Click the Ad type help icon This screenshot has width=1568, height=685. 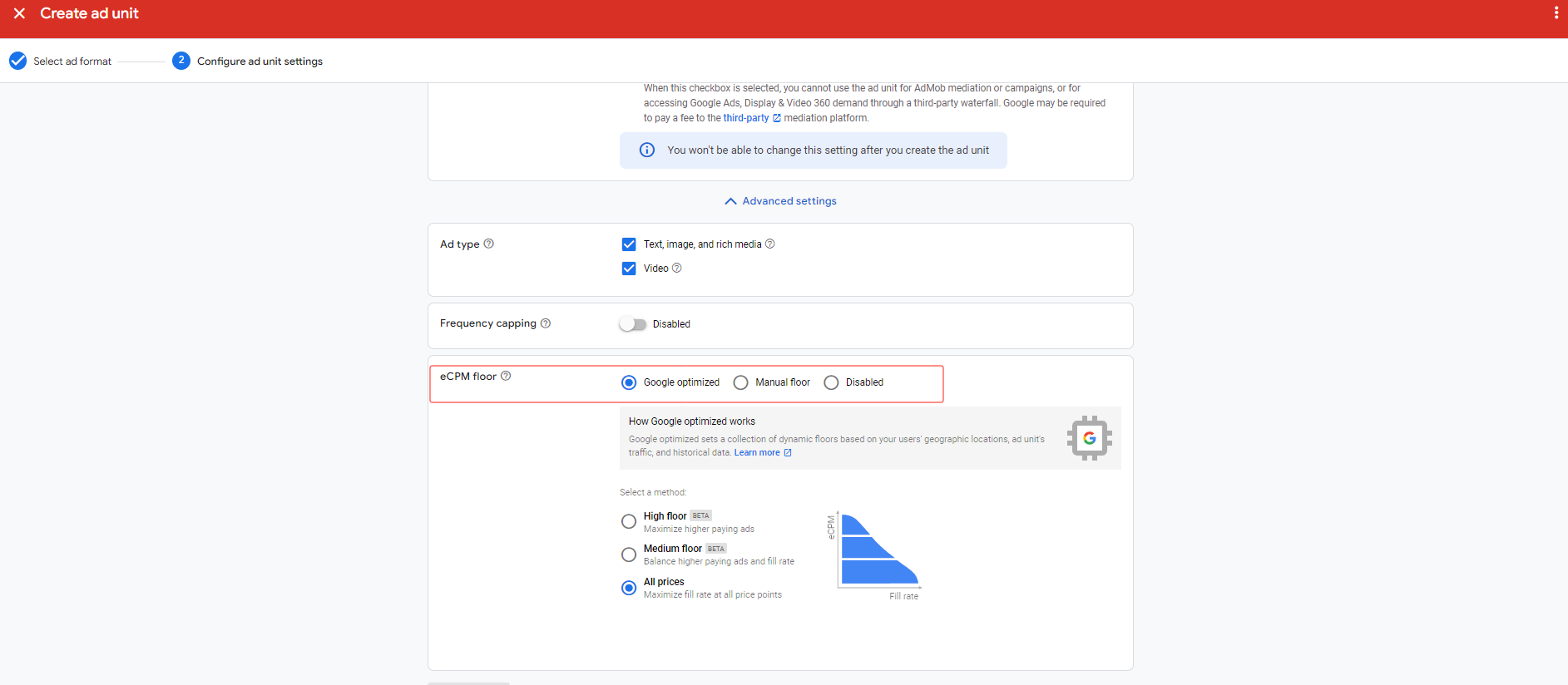[x=488, y=244]
